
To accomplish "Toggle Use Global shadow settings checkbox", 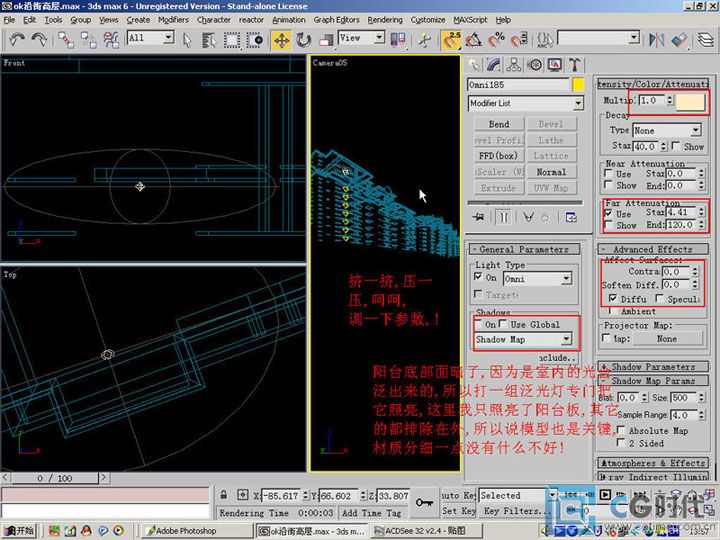I will click(x=503, y=324).
